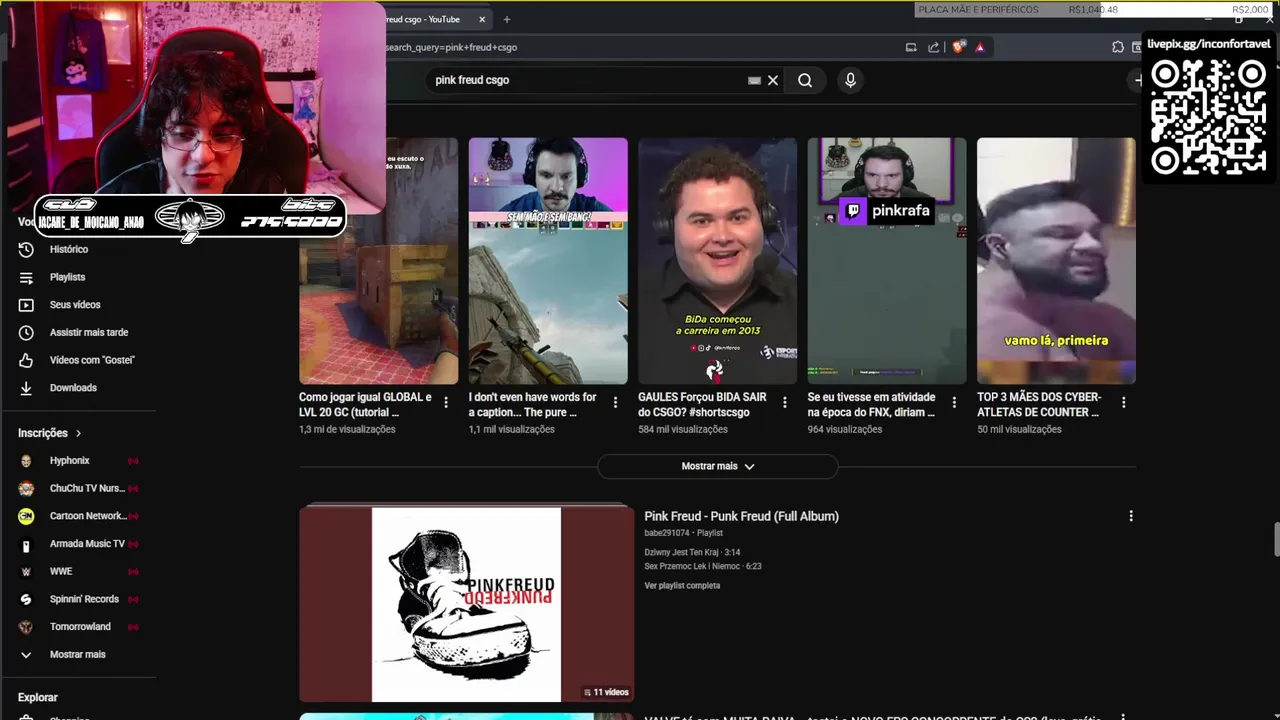This screenshot has width=1280, height=720.
Task: Click the share page icon in address bar
Action: click(934, 47)
